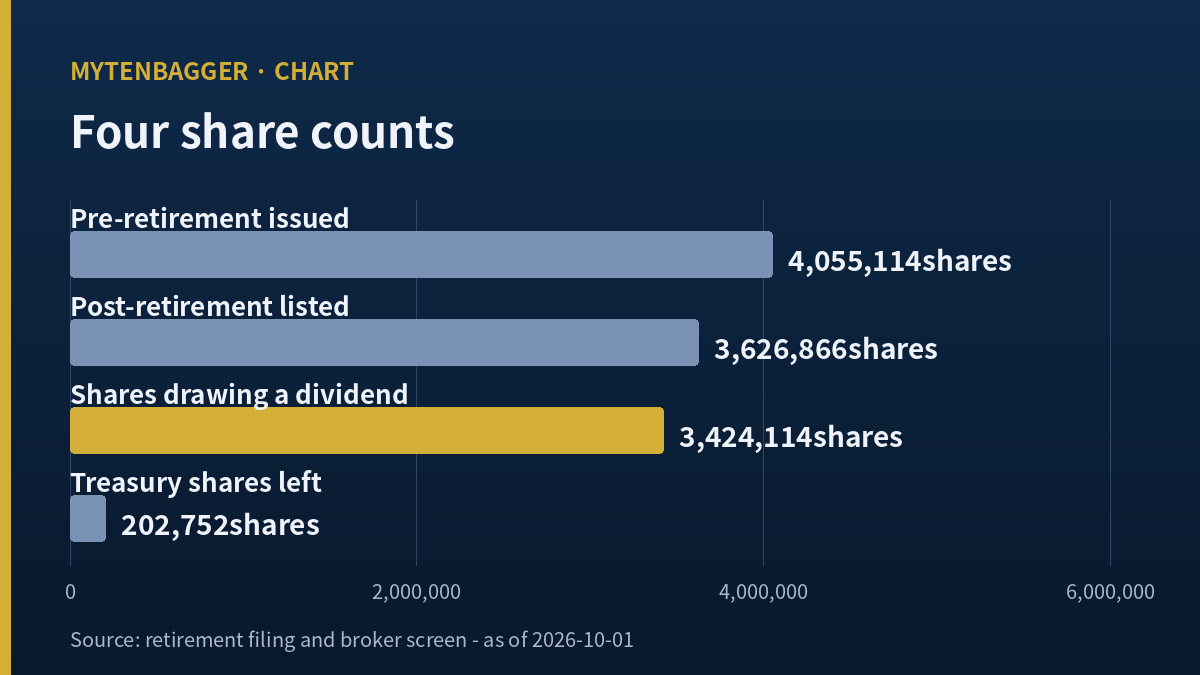Click the 'Shares drawing a dividend' label
1200x675 pixels.
point(239,394)
